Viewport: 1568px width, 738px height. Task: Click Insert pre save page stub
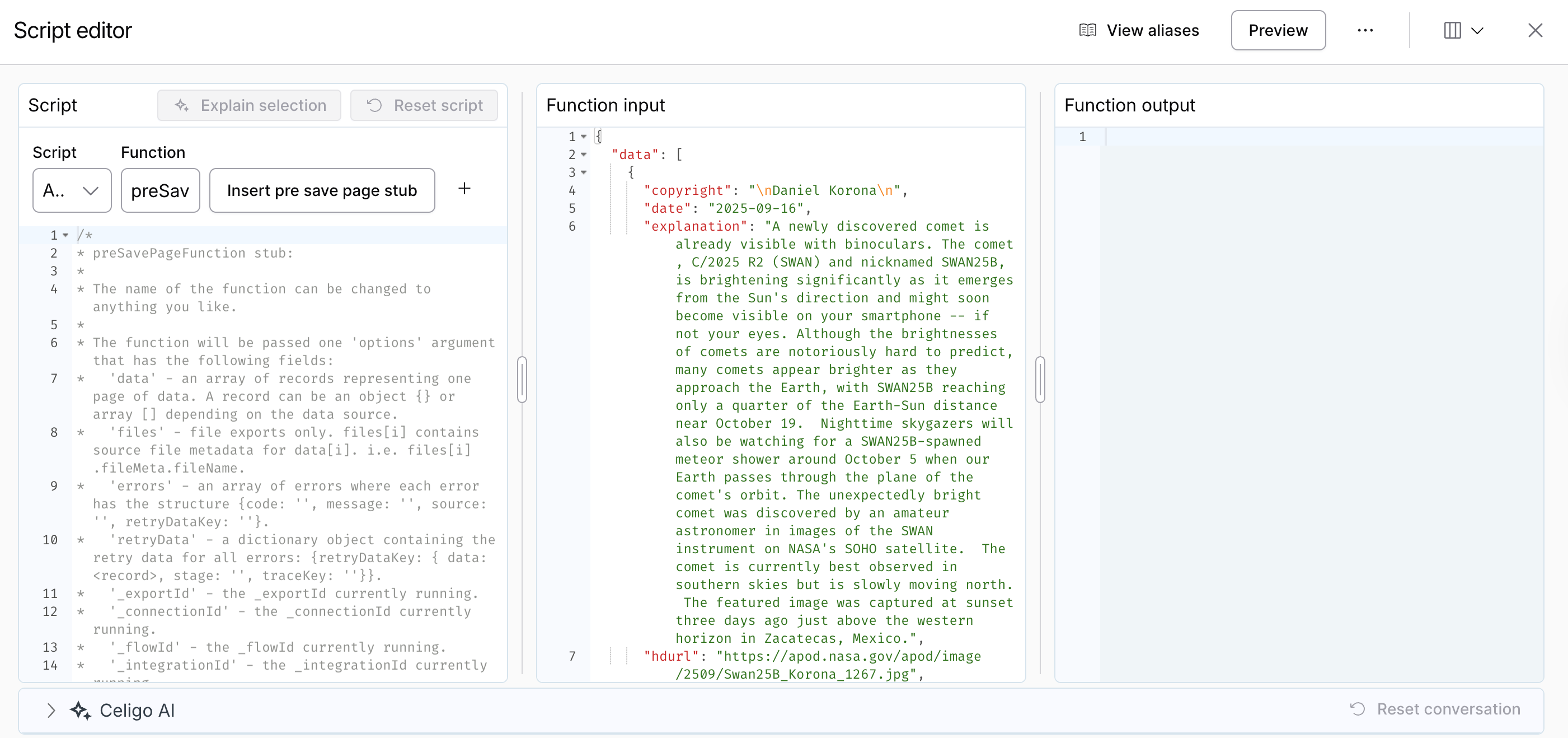click(x=322, y=190)
